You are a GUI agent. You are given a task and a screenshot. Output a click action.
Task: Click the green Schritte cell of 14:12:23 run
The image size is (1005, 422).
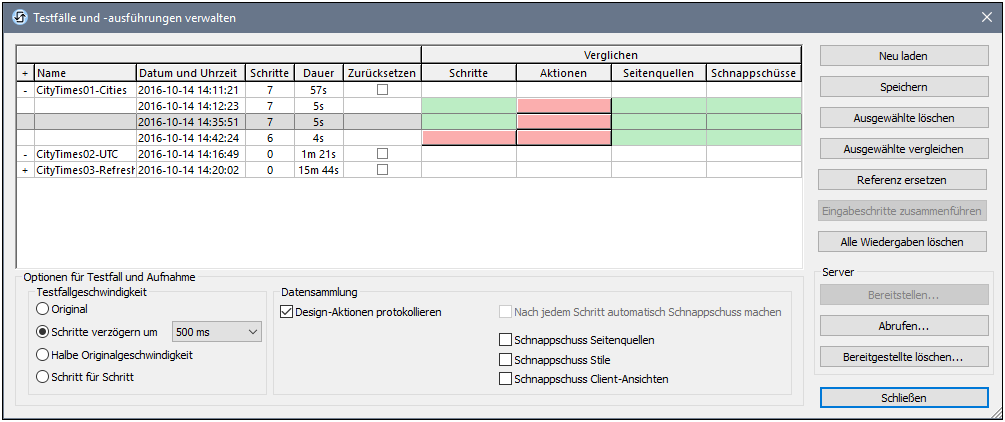pos(469,106)
